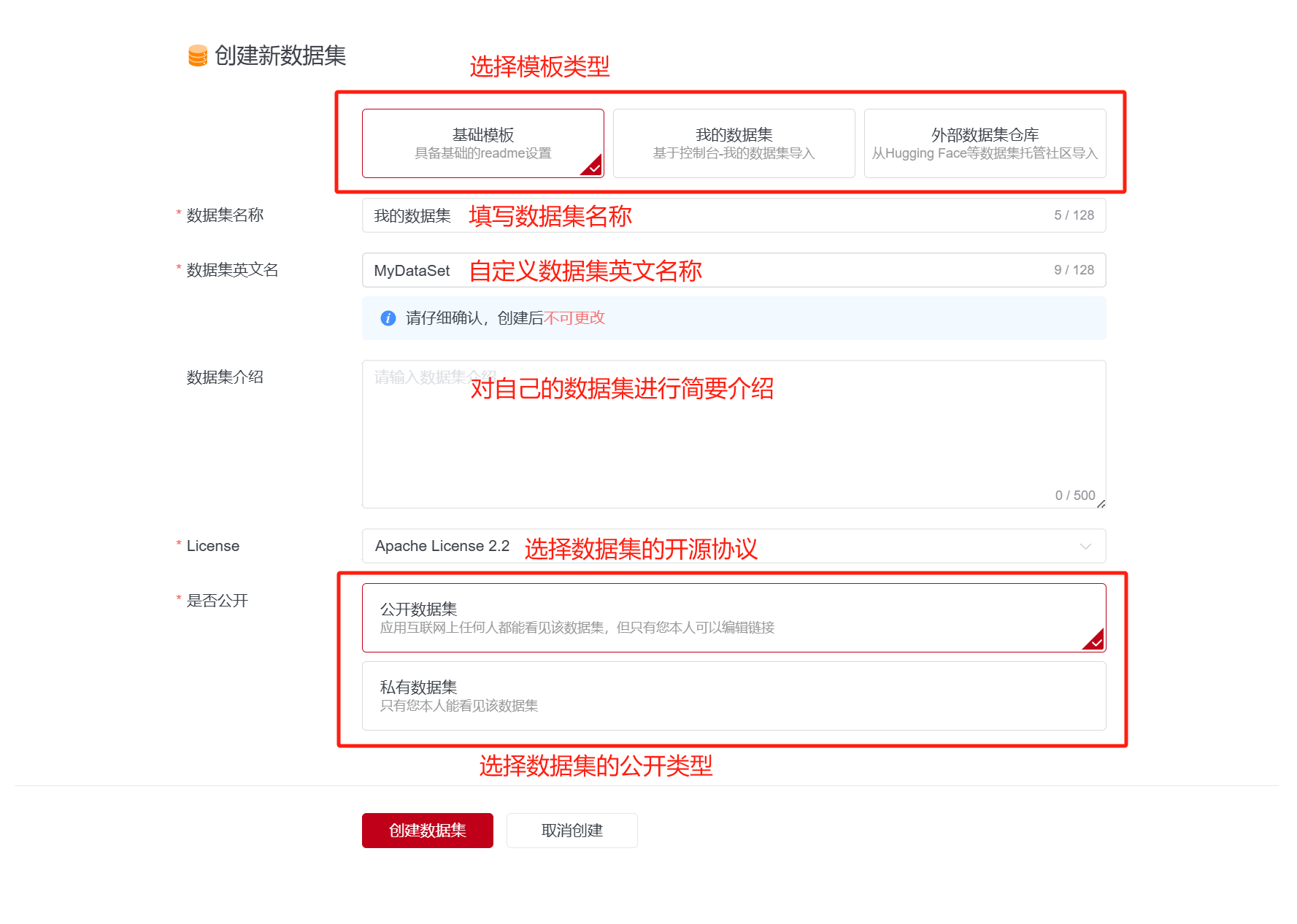Click the textarea resize handle corner

1101,504
